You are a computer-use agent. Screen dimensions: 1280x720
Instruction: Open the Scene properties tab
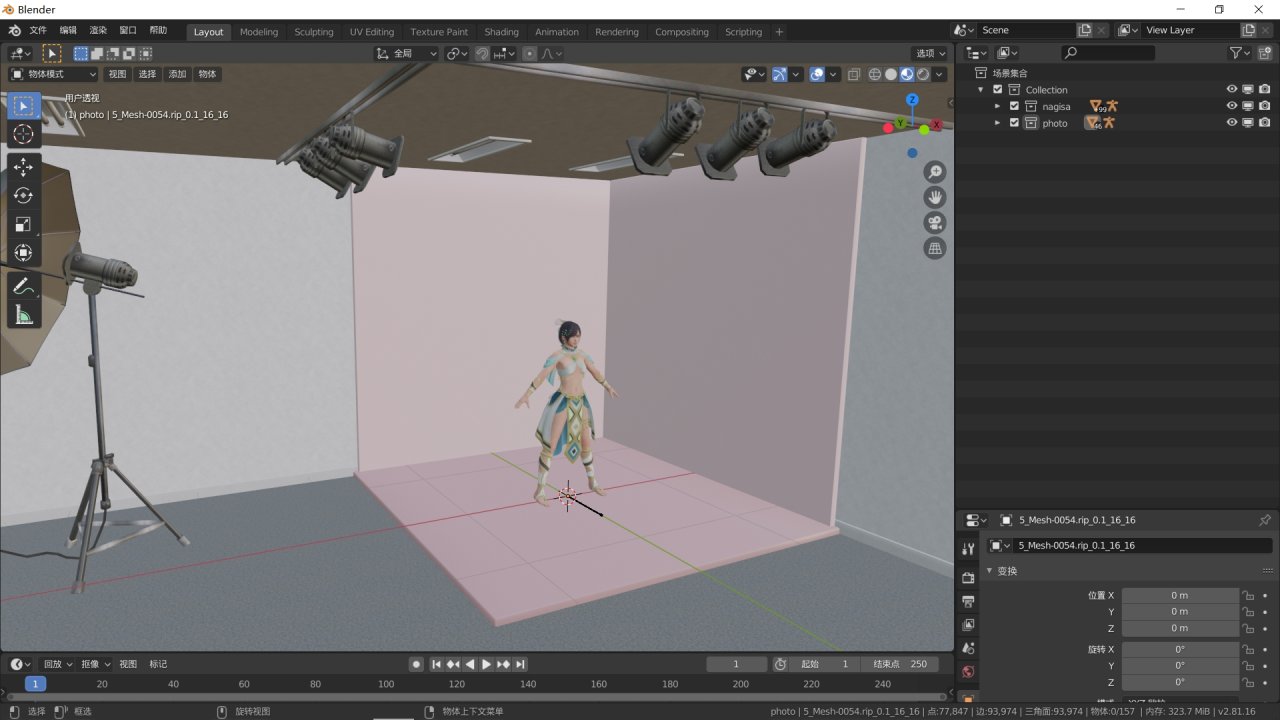[968, 648]
